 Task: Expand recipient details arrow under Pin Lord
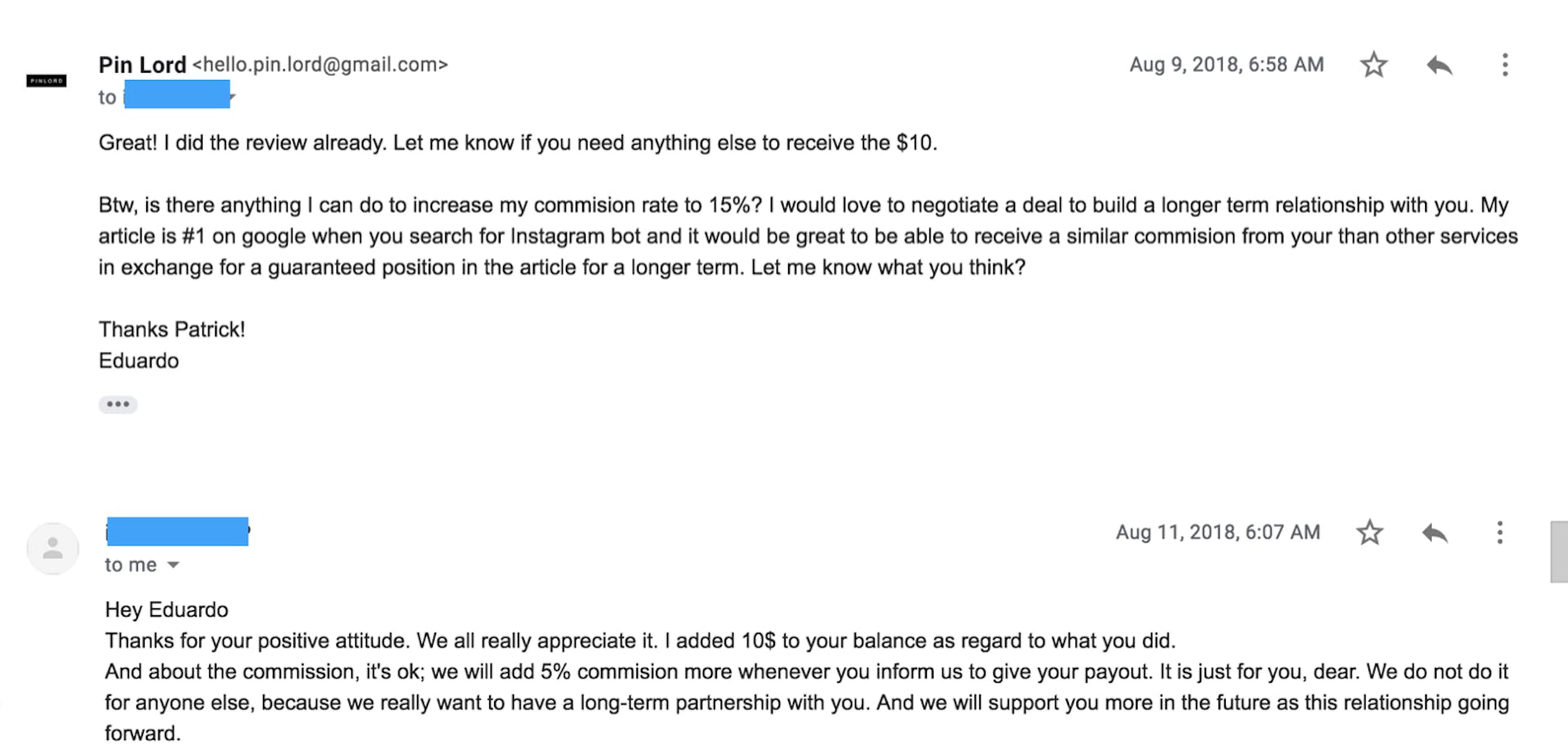233,97
